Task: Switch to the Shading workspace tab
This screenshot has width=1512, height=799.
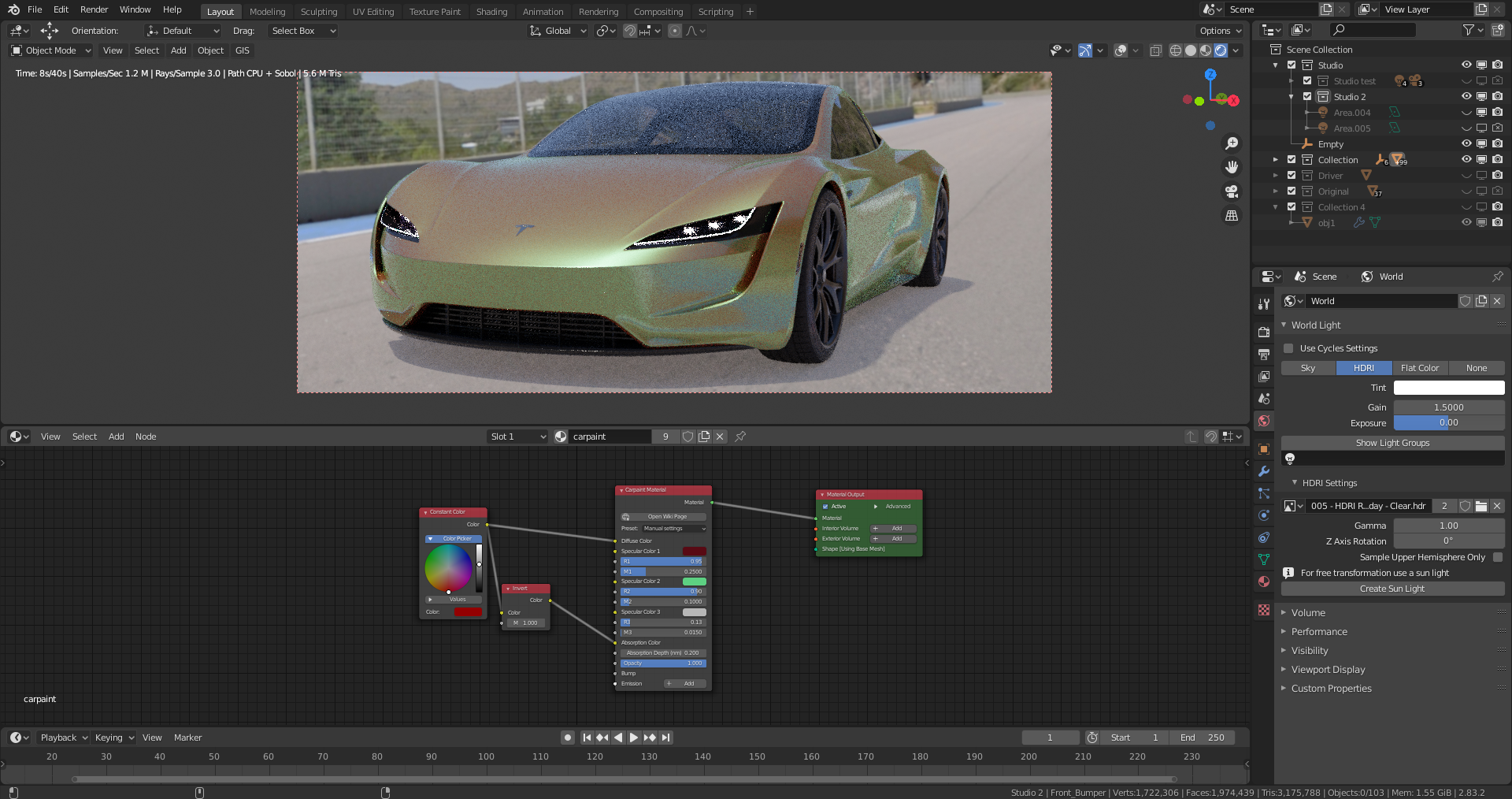Action: 491,12
